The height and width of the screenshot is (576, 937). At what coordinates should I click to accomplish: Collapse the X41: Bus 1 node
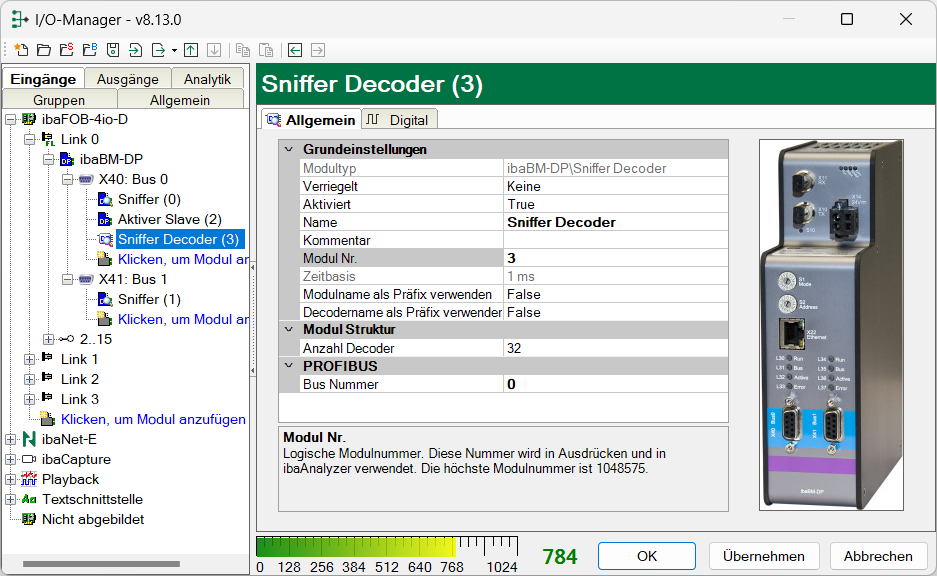[68, 280]
